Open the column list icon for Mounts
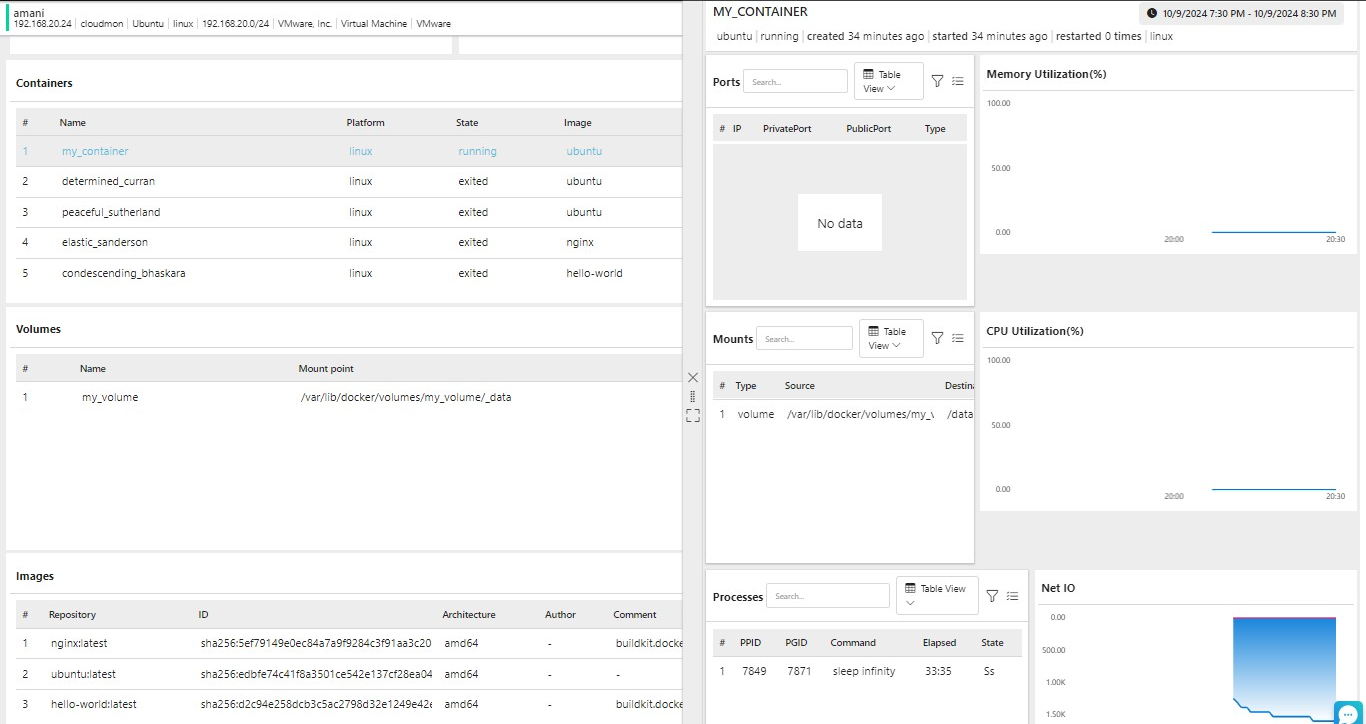The image size is (1366, 724). (x=957, y=338)
